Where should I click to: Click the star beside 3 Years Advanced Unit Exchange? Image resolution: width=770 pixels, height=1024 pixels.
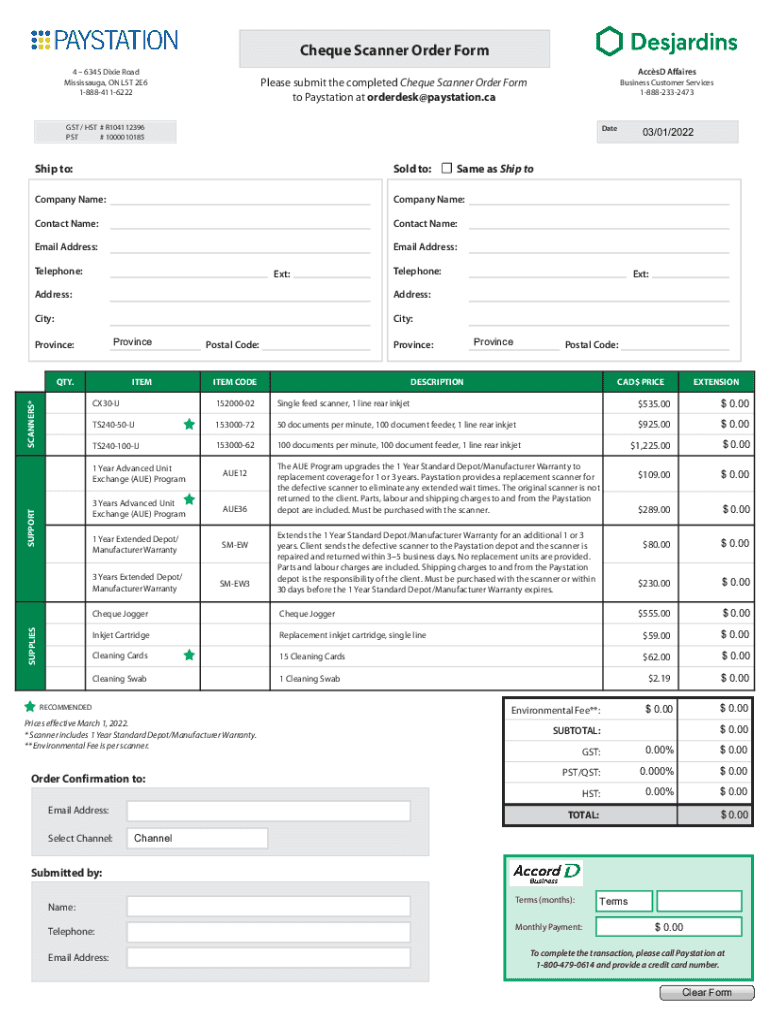pyautogui.click(x=189, y=498)
